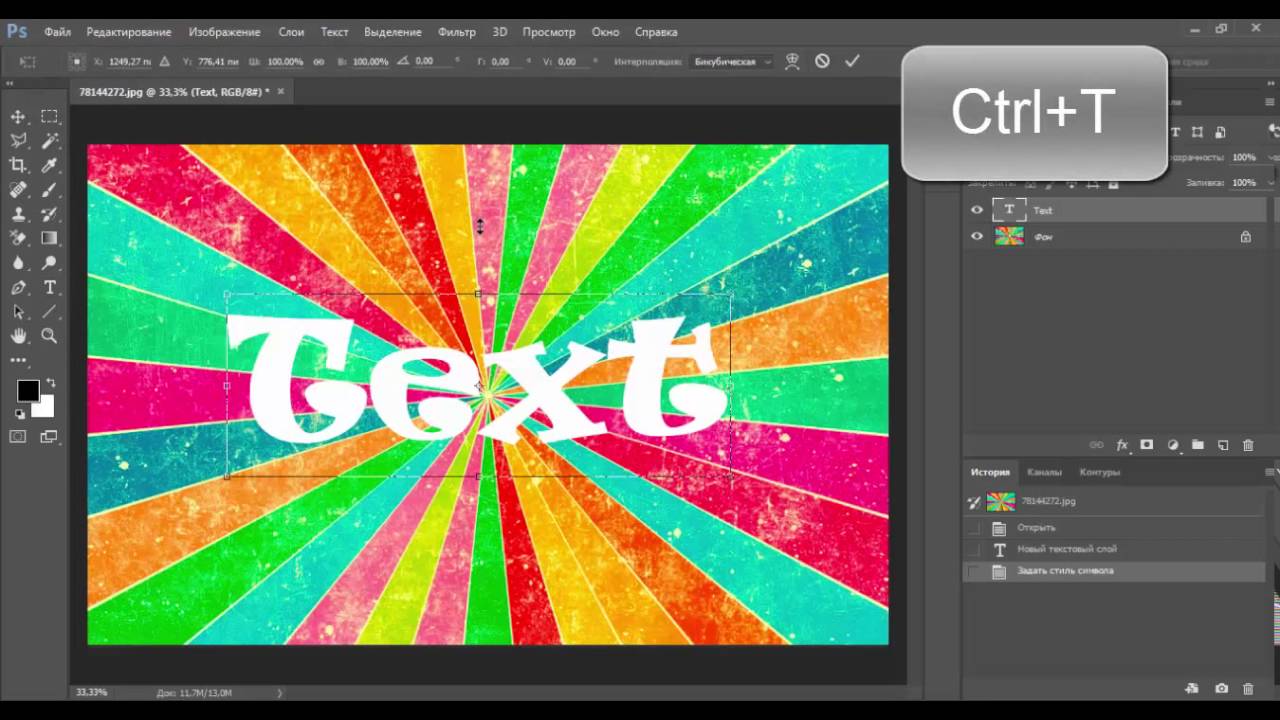Viewport: 1280px width, 720px height.
Task: Select the Gradient tool
Action: [x=49, y=238]
